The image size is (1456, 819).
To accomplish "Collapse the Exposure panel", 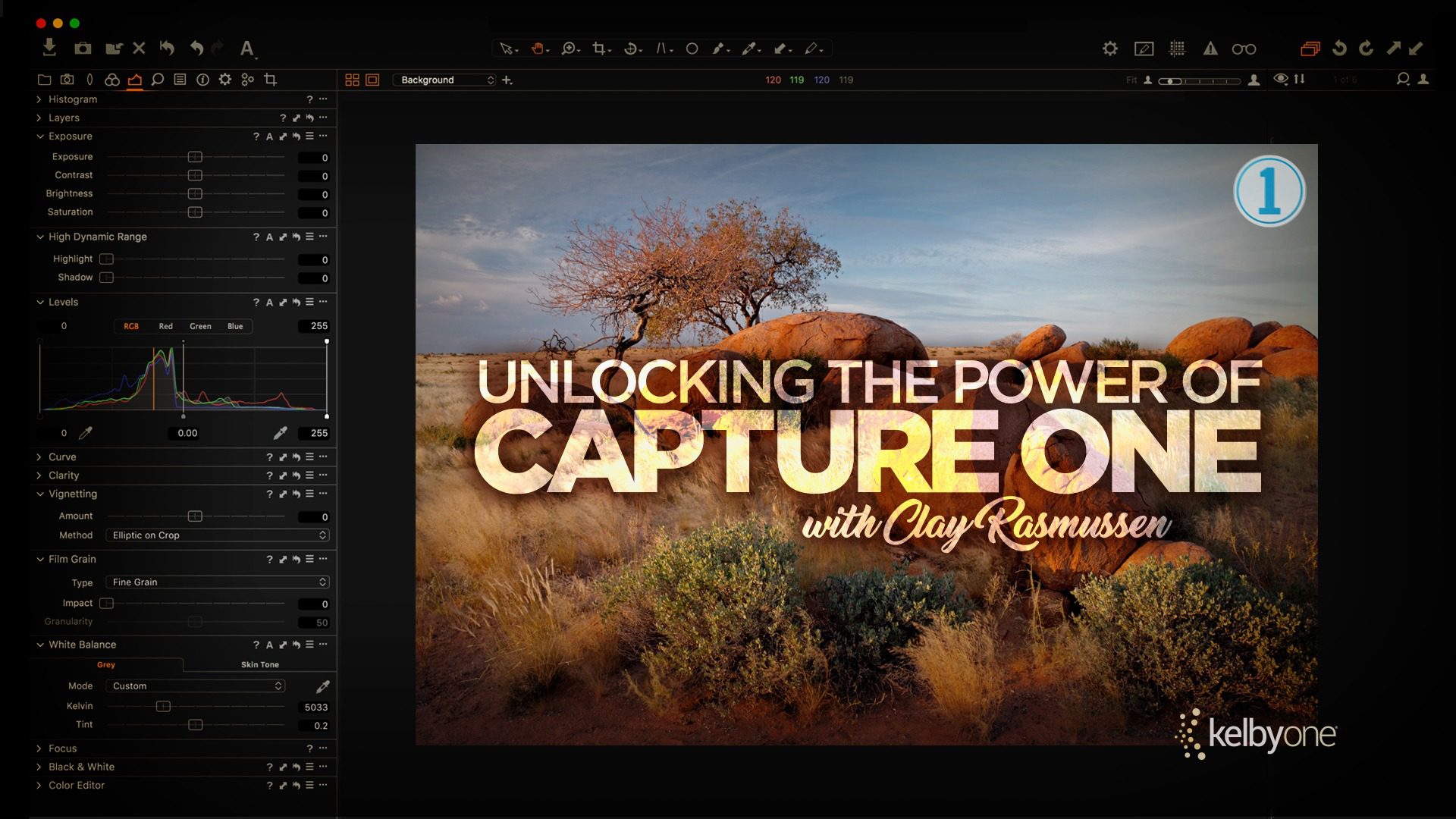I will [40, 136].
